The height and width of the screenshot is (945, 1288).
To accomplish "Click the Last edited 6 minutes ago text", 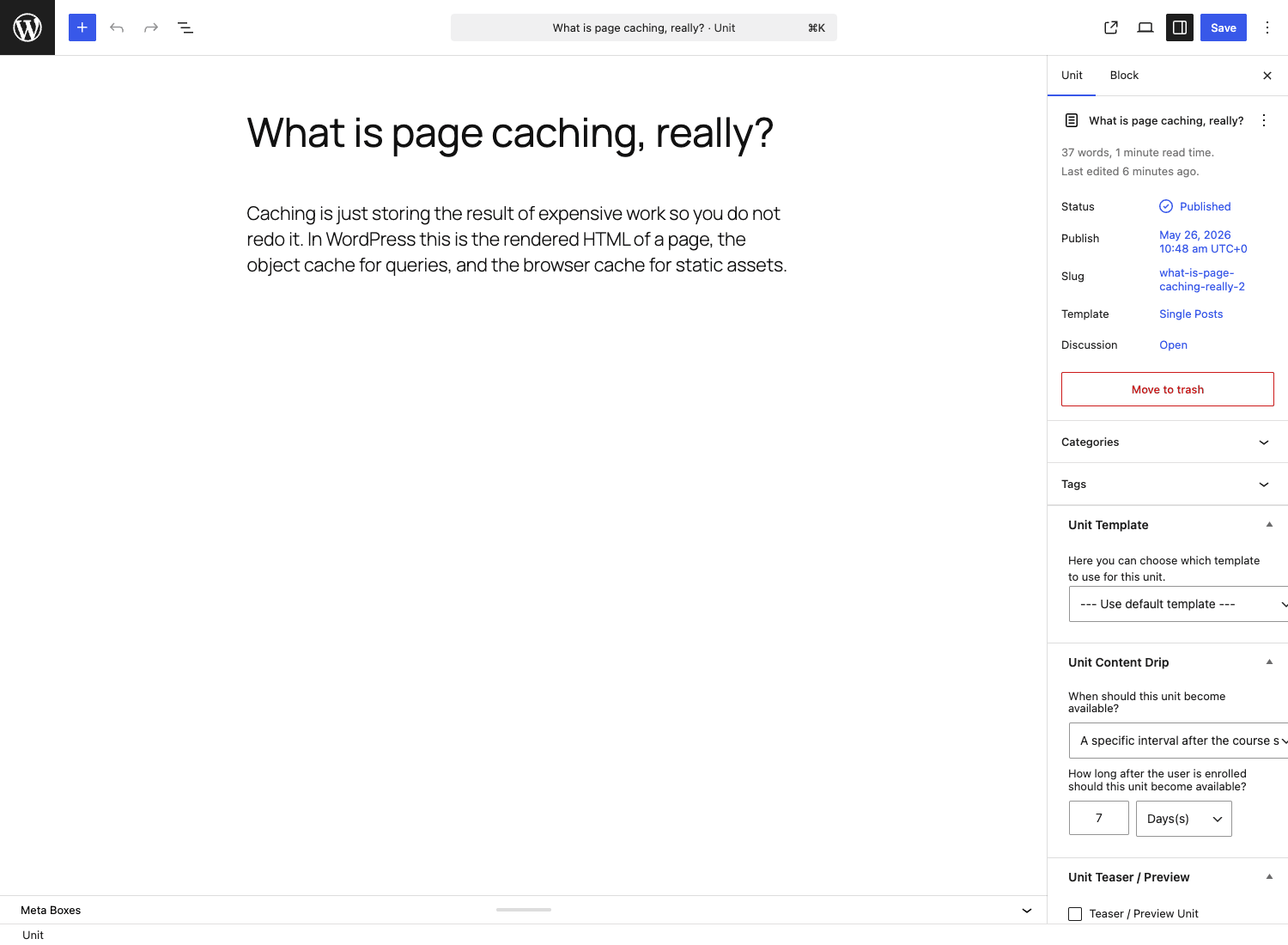I will coord(1130,171).
